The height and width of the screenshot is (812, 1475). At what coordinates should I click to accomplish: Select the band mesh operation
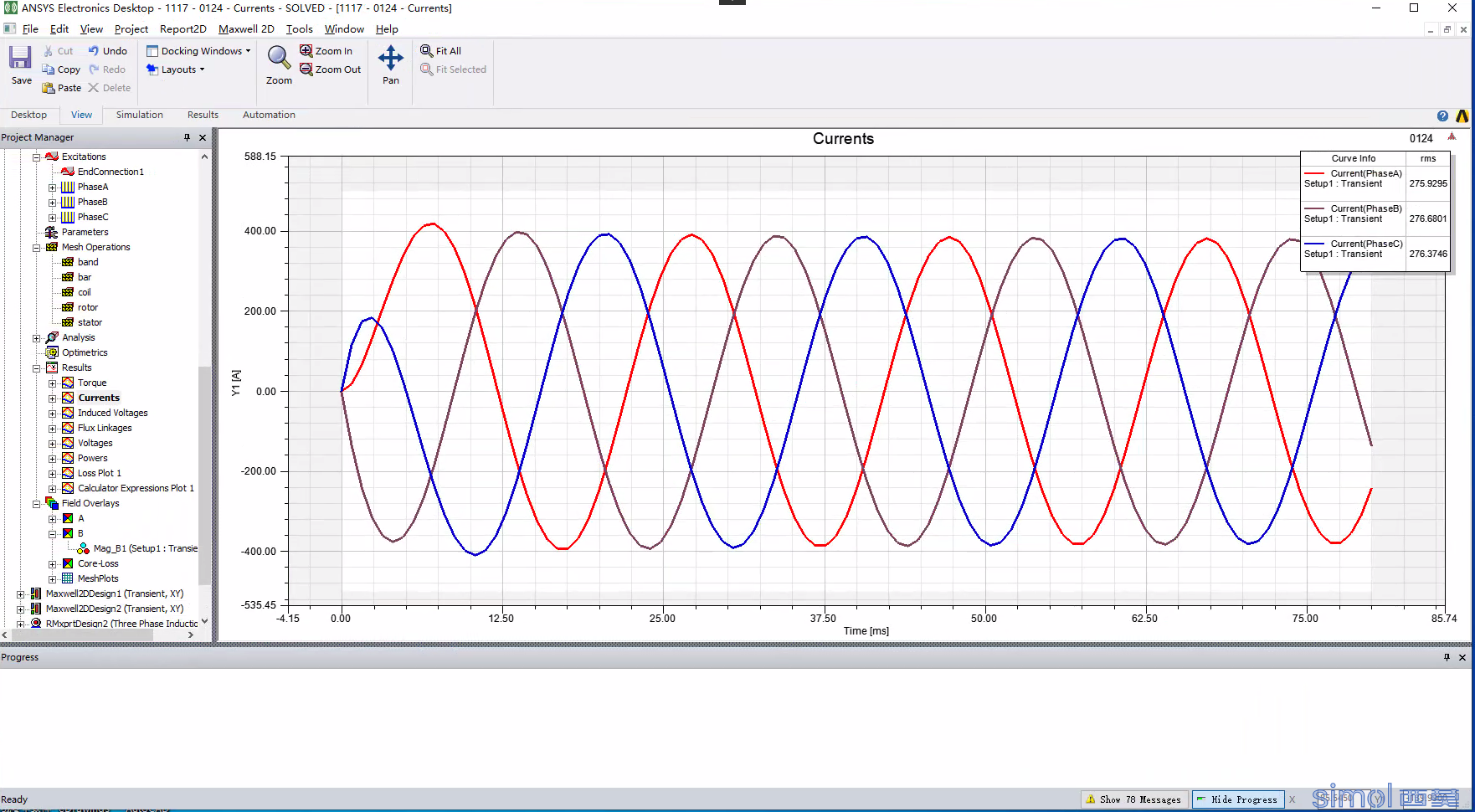coord(88,262)
